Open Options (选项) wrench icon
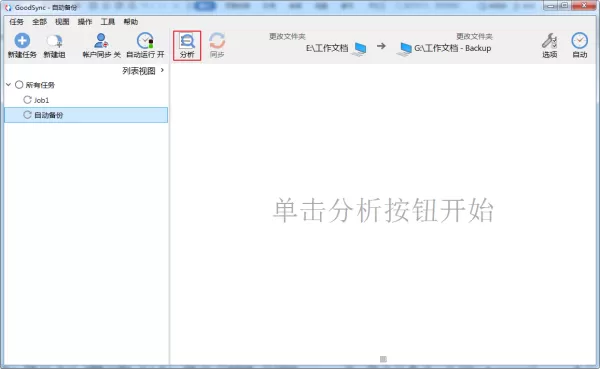 [549, 41]
